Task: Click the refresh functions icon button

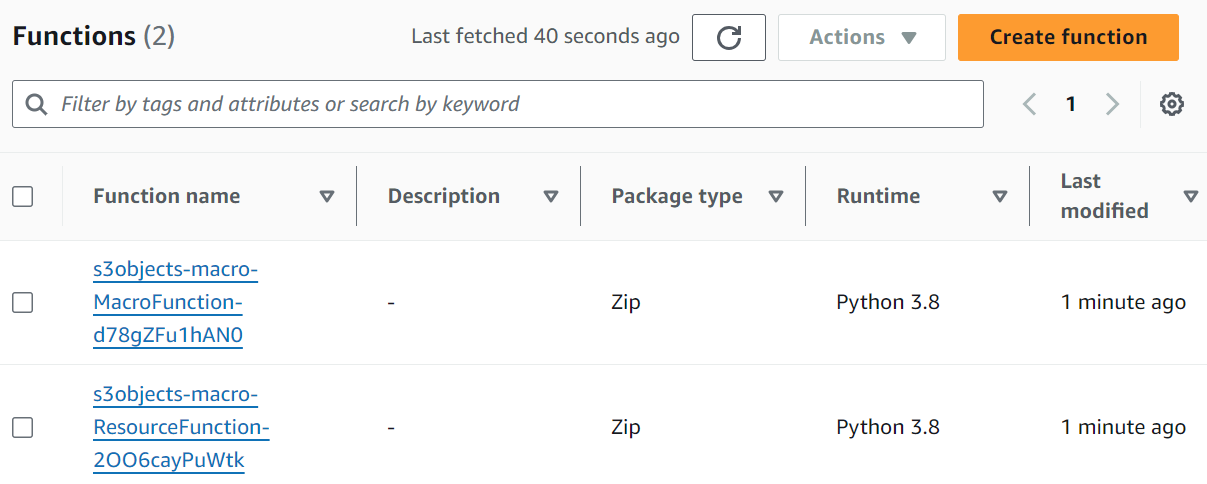Action: [x=729, y=38]
